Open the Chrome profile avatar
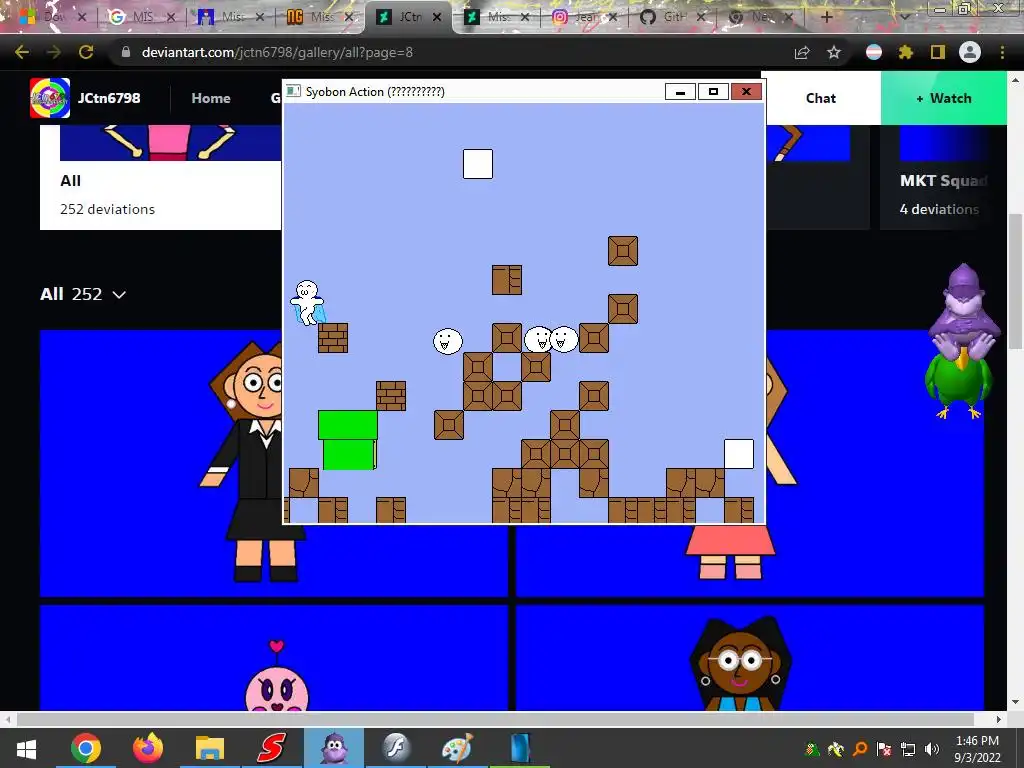 [x=970, y=52]
